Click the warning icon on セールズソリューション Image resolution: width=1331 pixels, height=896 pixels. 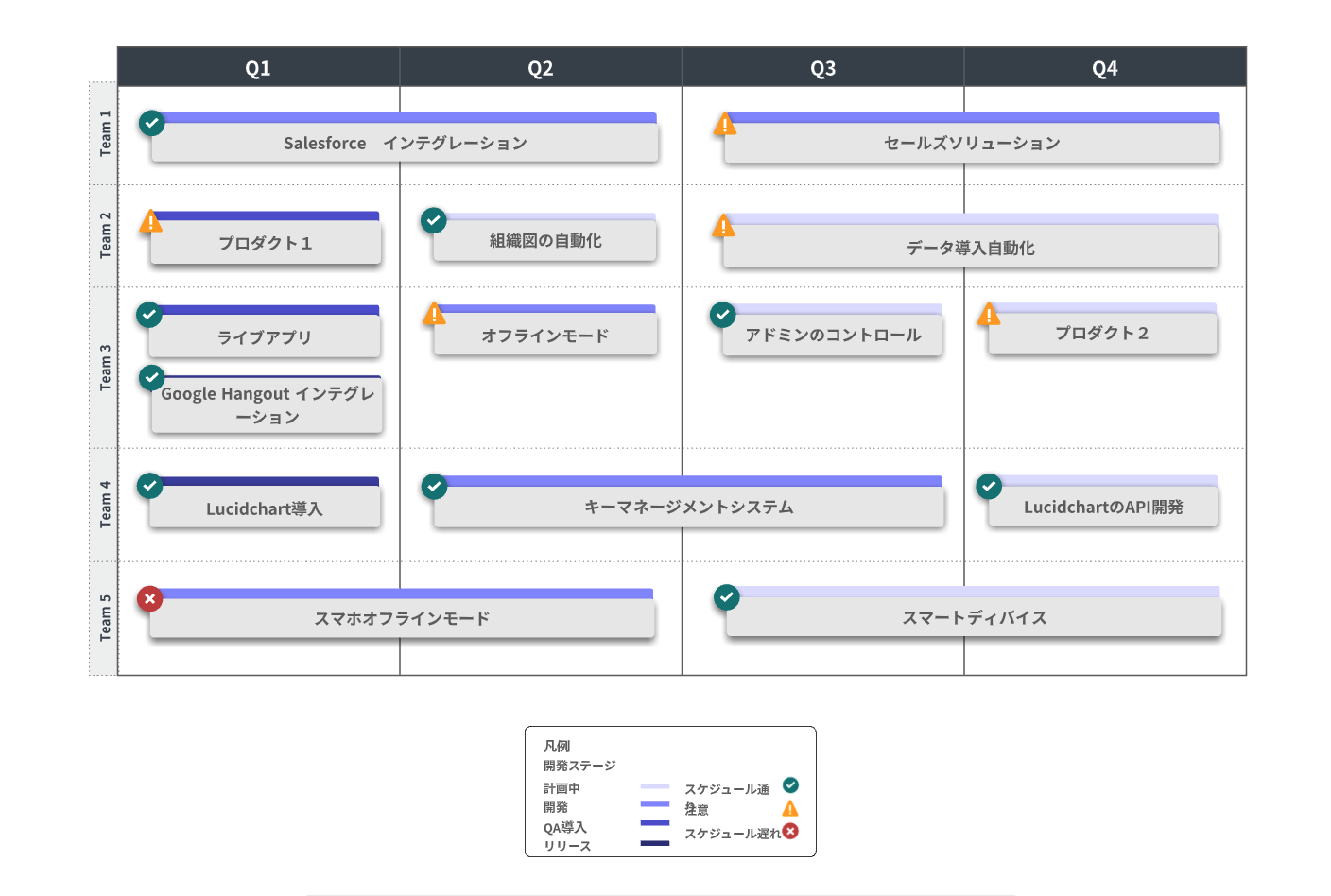[x=725, y=124]
